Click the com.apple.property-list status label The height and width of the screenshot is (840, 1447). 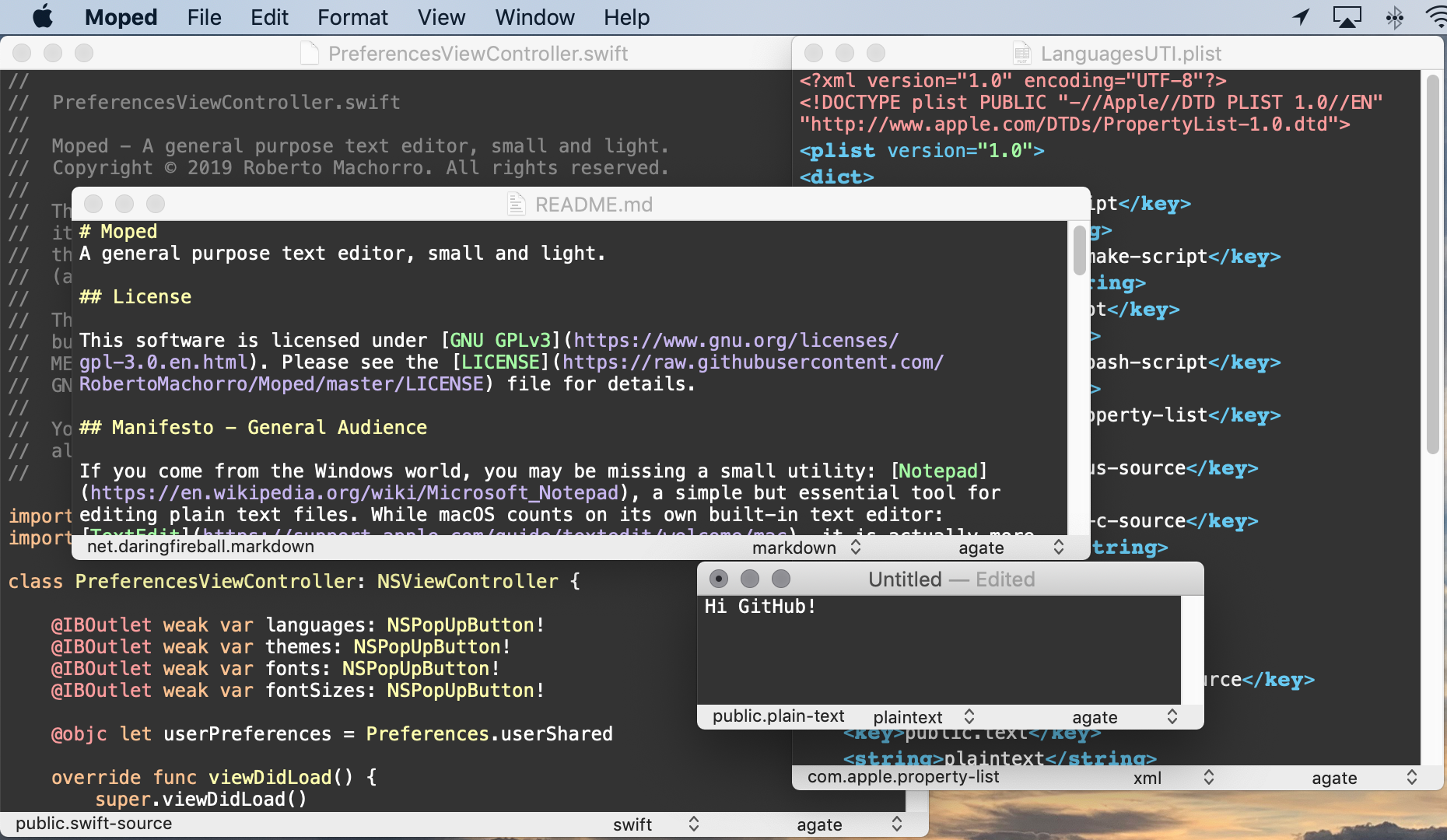click(x=903, y=776)
